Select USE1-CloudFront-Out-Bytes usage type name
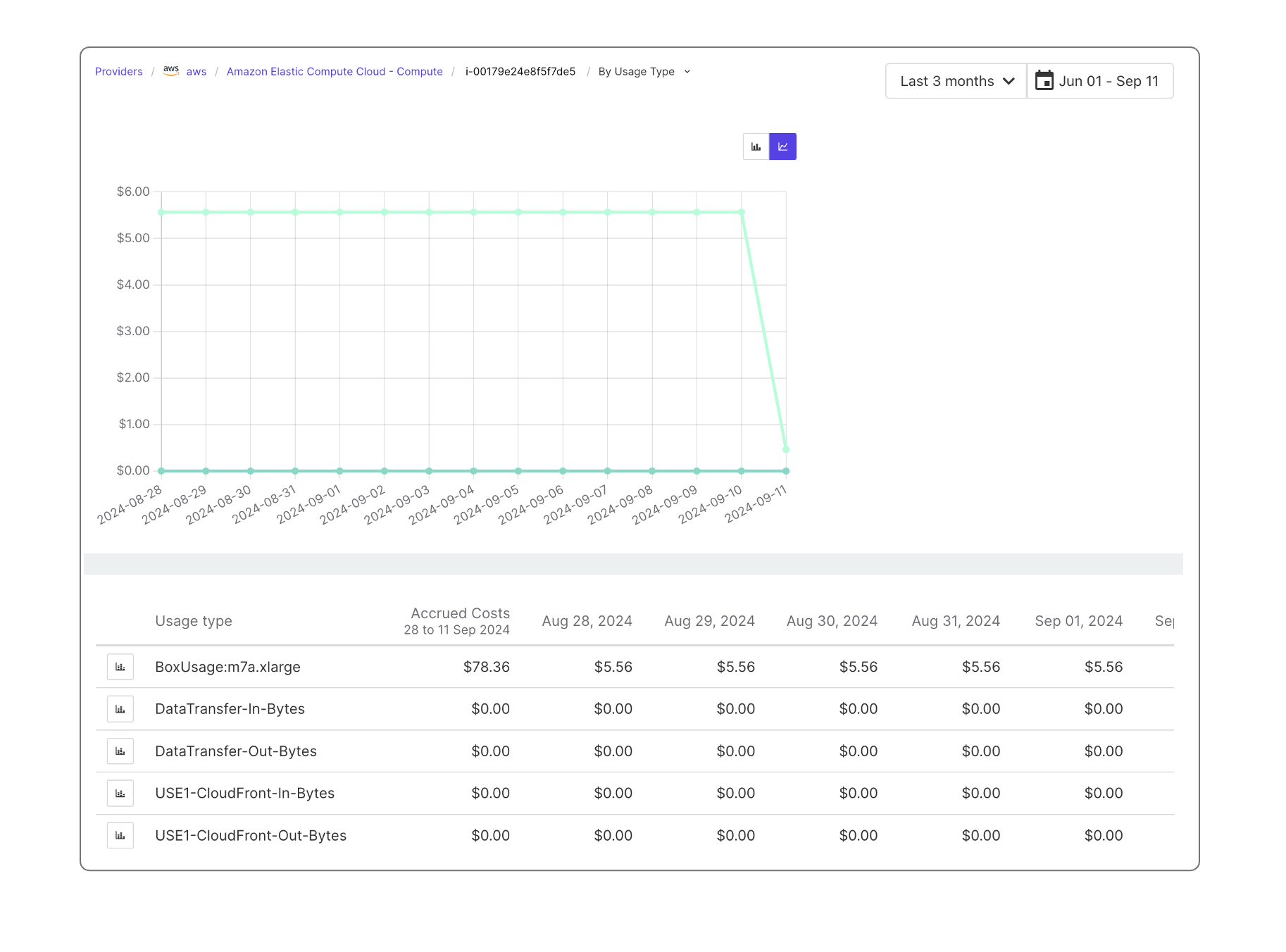This screenshot has height=952, width=1286. coord(251,836)
